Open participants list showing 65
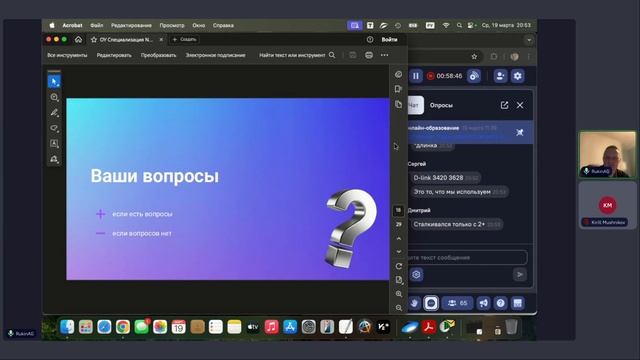This screenshot has height=360, width=640. pyautogui.click(x=458, y=303)
